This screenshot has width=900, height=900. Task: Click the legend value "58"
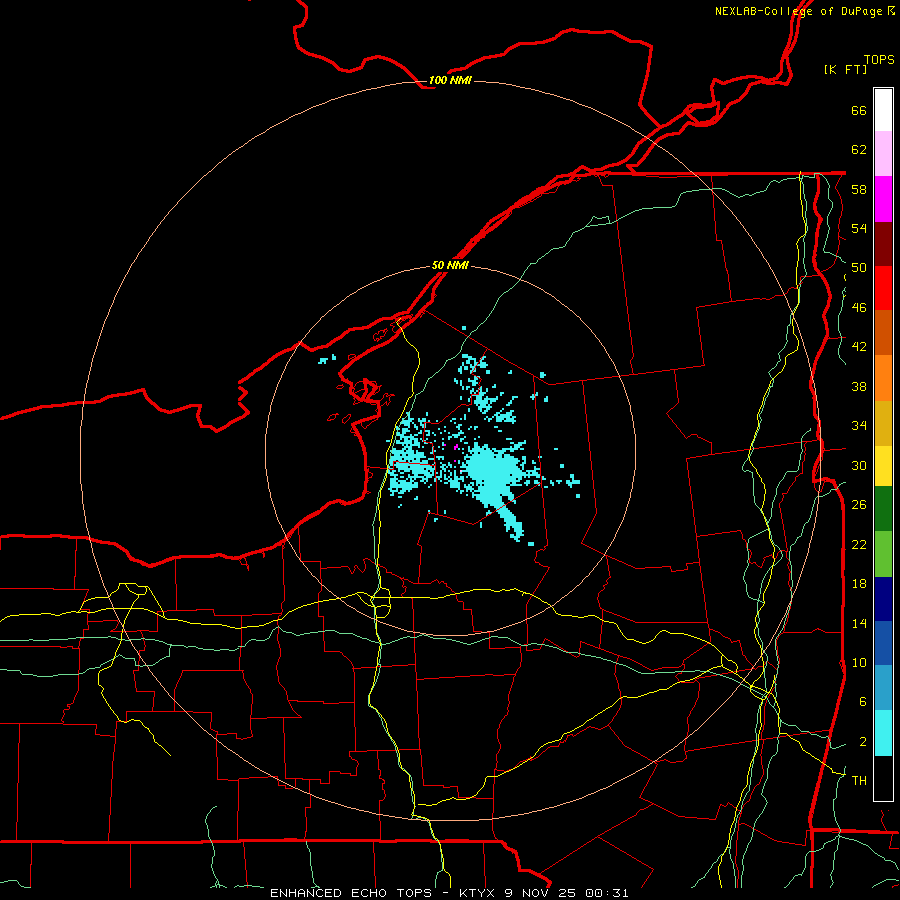pos(859,189)
